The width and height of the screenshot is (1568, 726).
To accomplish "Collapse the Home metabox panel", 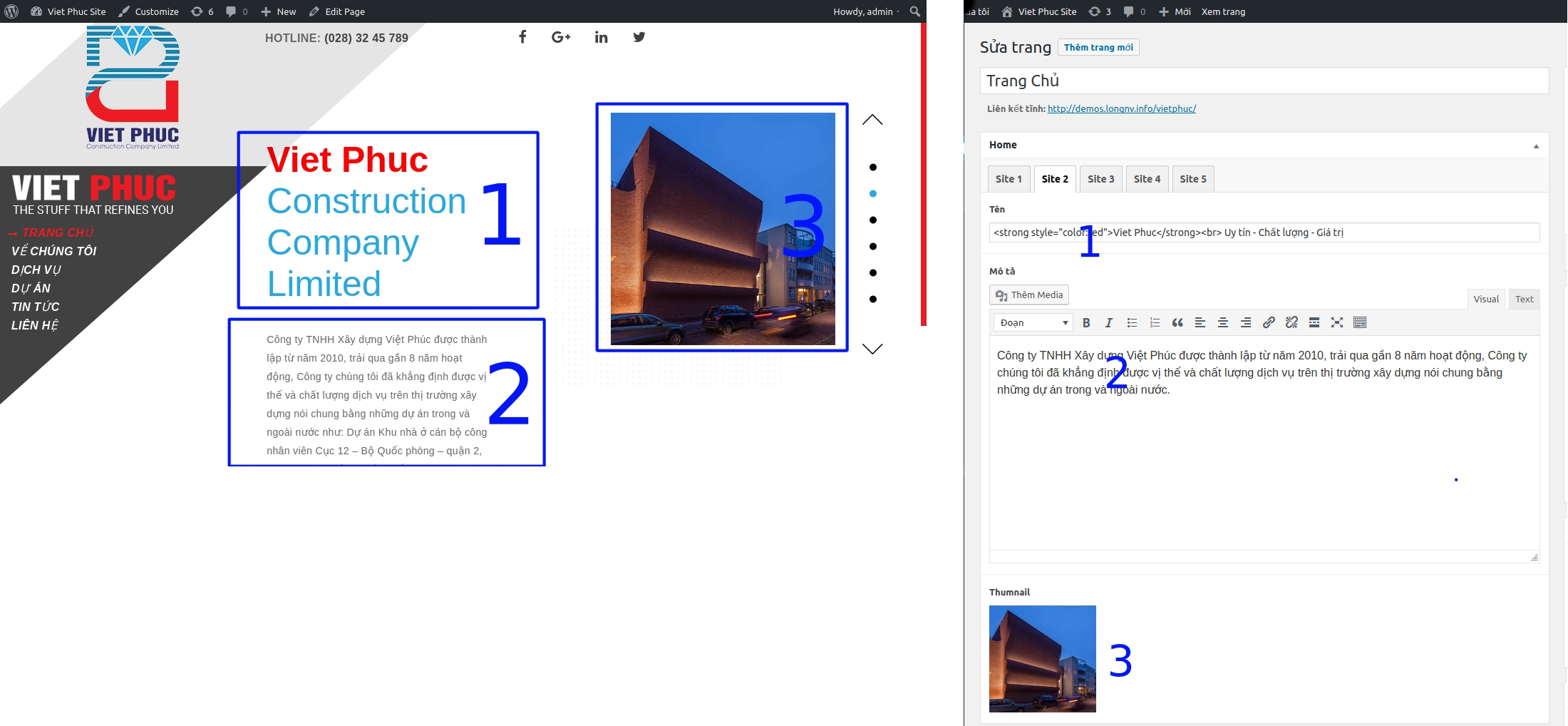I will point(1536,145).
